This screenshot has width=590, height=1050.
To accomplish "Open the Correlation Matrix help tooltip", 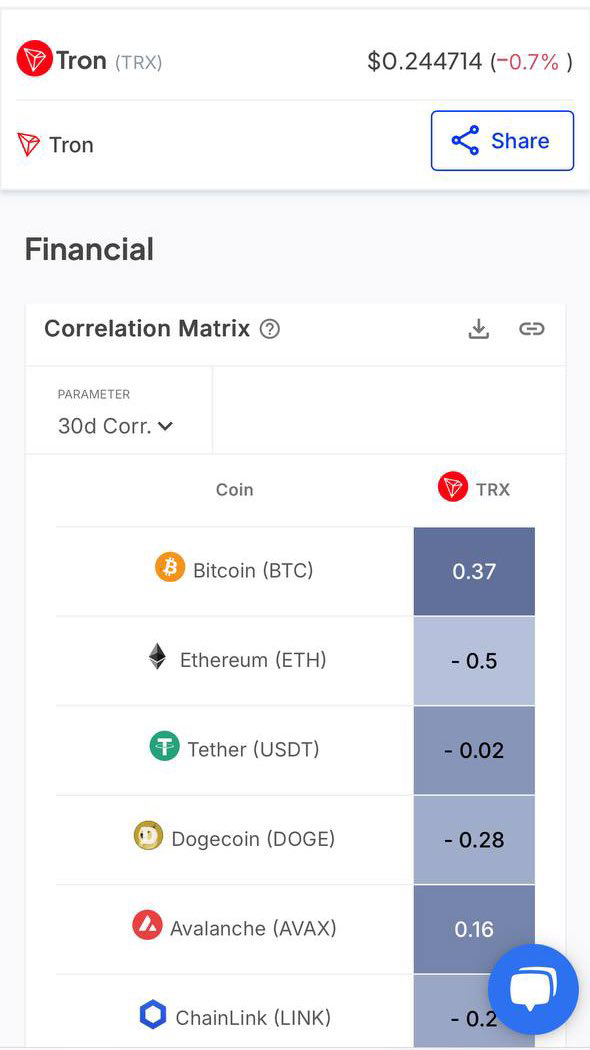I will 270,329.
